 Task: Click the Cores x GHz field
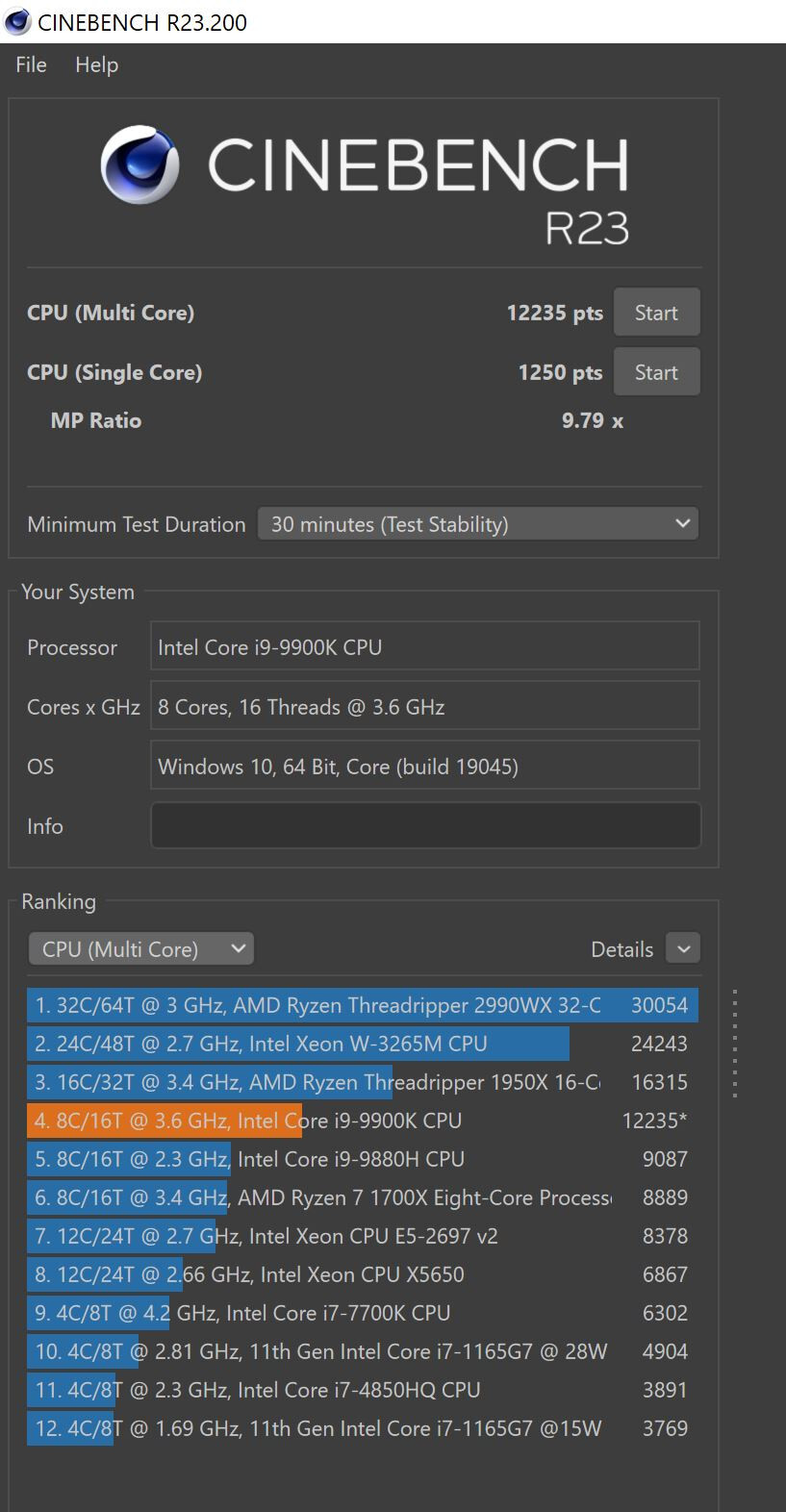pyautogui.click(x=425, y=707)
